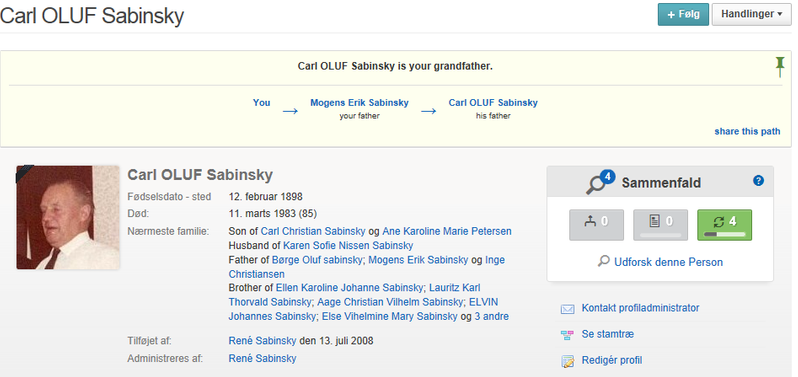The width and height of the screenshot is (798, 377).
Task: Click the envelope icon for Kontakt profiladministrator
Action: point(567,309)
